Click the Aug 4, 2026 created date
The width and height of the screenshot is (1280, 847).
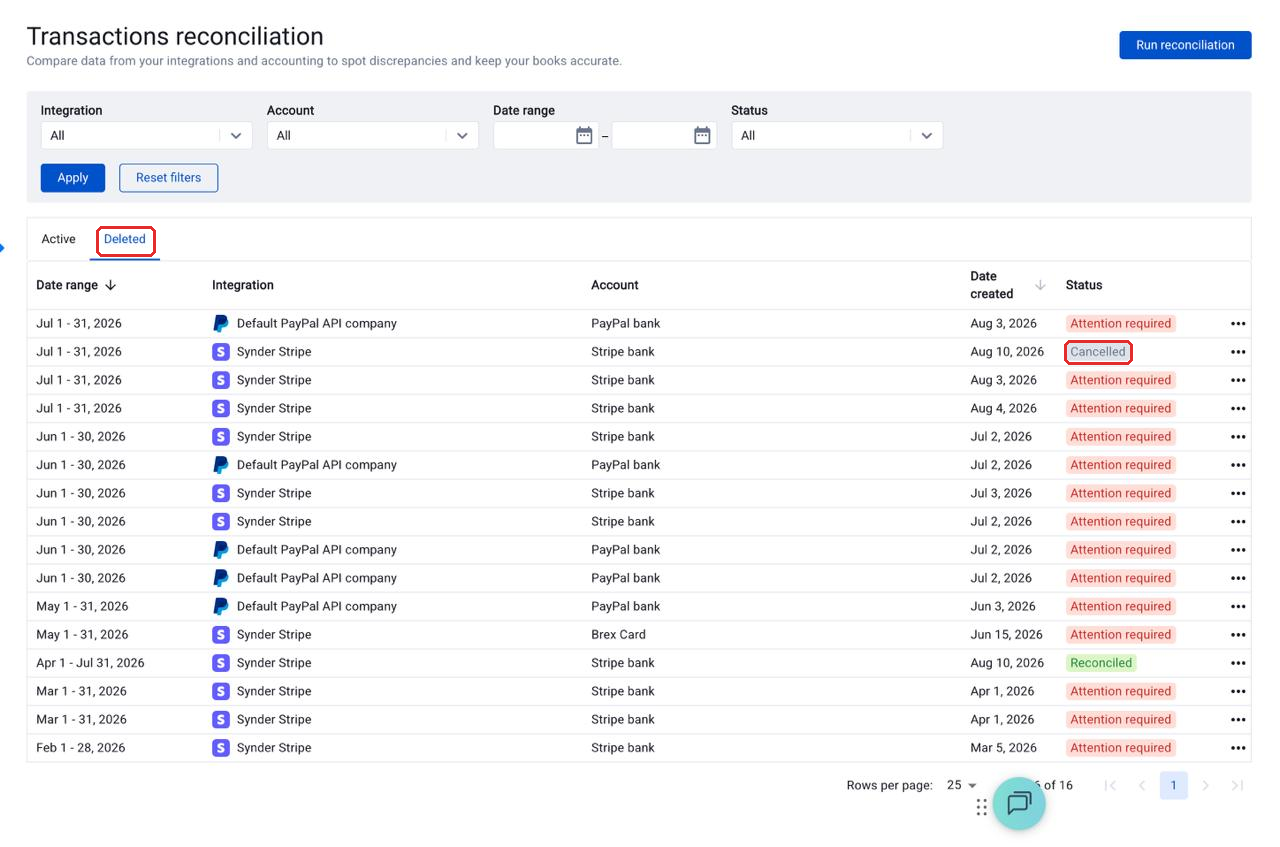click(x=1003, y=409)
